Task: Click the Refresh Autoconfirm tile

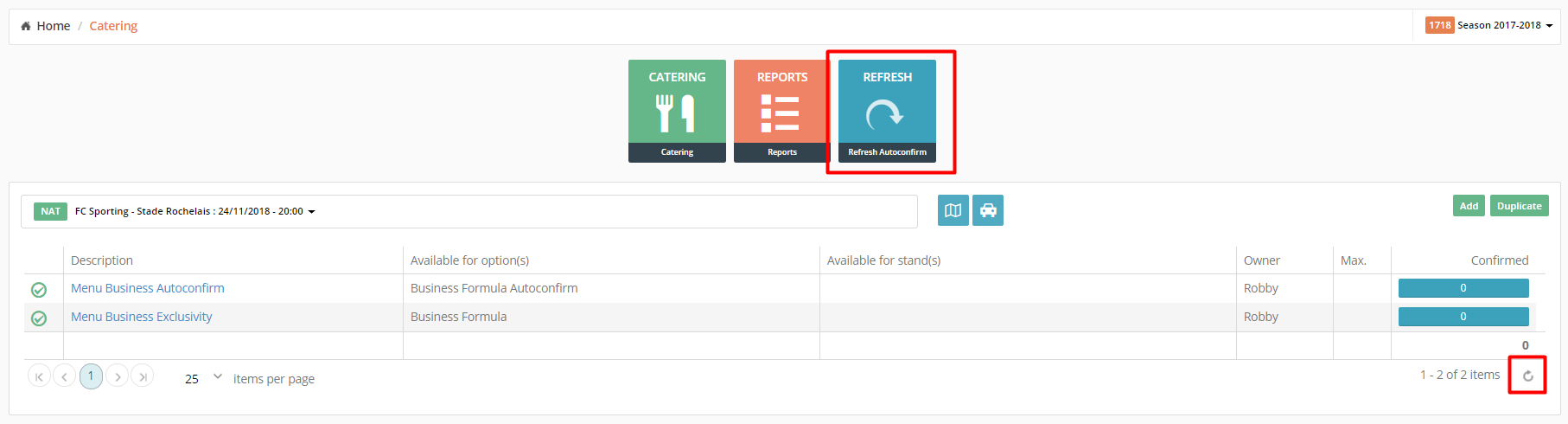Action: [887, 111]
